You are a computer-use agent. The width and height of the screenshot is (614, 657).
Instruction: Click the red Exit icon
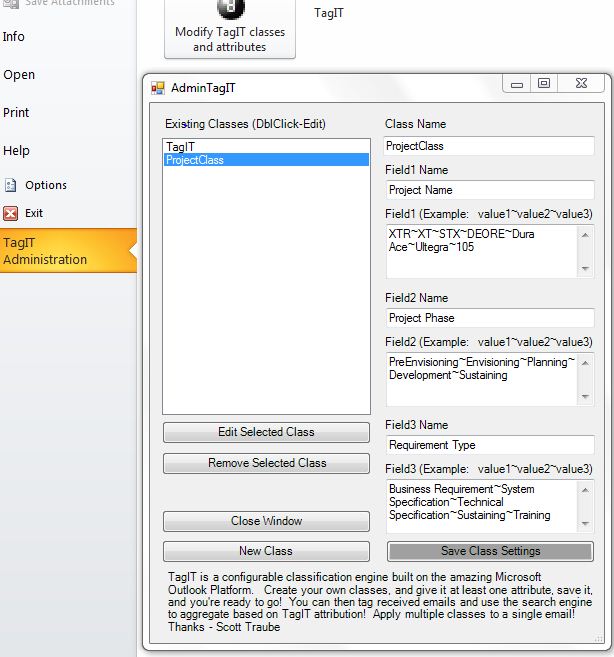(10, 213)
